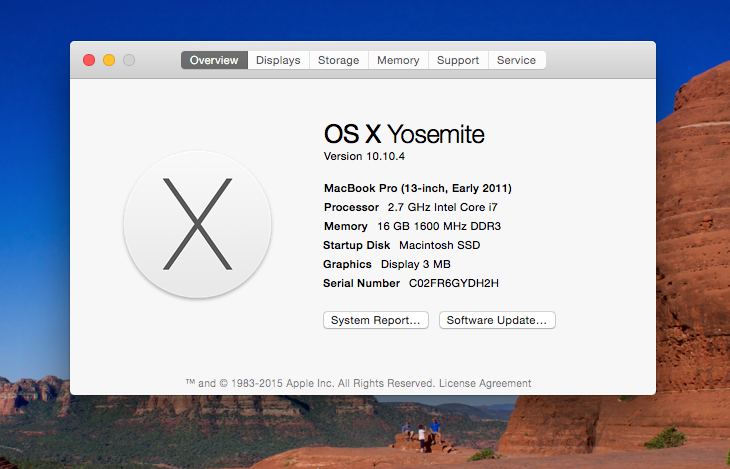Click startup disk name Macintosh SSD

pyautogui.click(x=439, y=245)
